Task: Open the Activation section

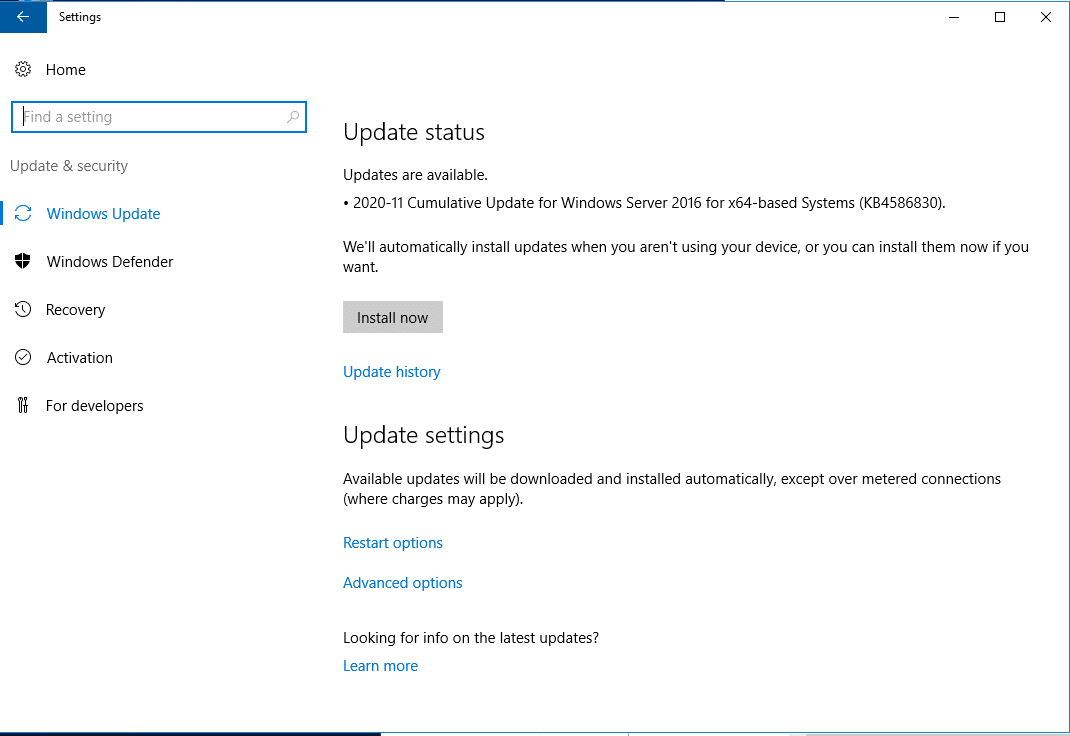Action: 79,357
